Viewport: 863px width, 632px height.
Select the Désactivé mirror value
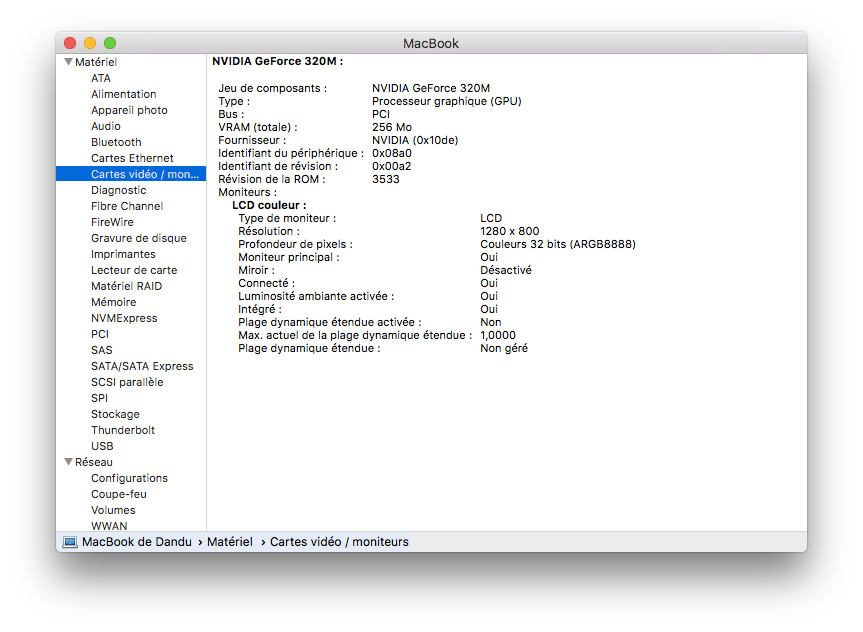pos(506,270)
